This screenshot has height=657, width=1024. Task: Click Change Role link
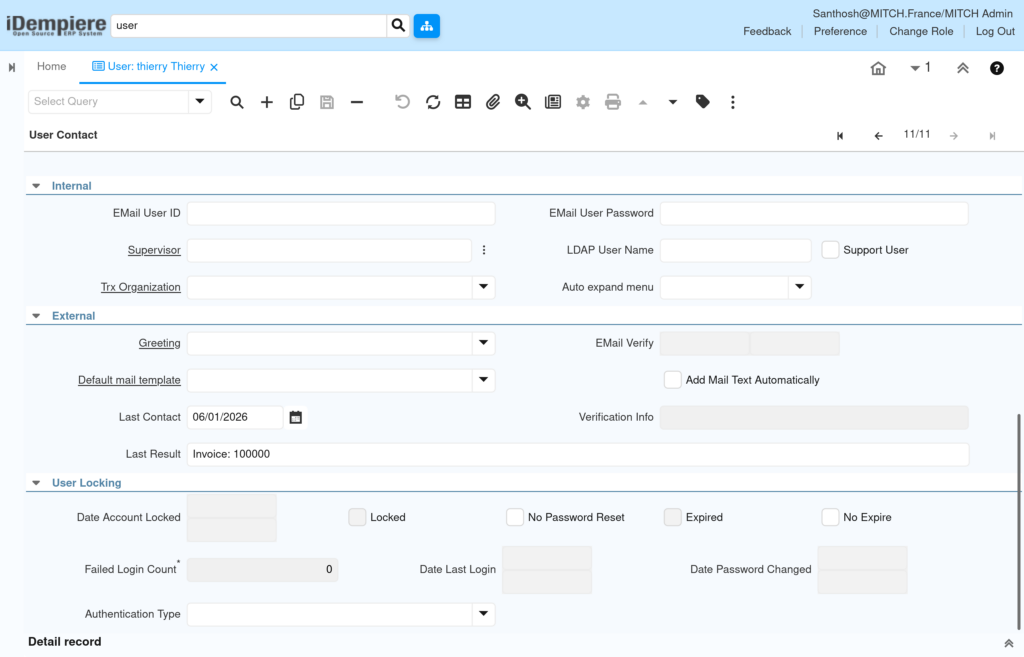coord(921,31)
